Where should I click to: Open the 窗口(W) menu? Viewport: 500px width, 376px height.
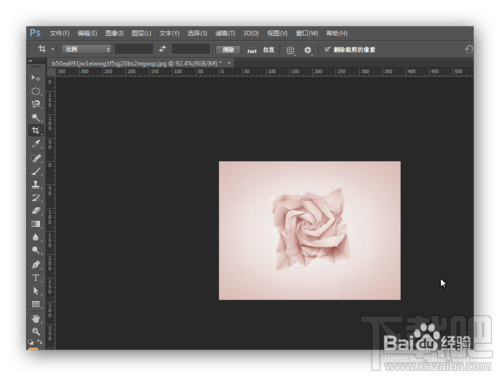(307, 33)
